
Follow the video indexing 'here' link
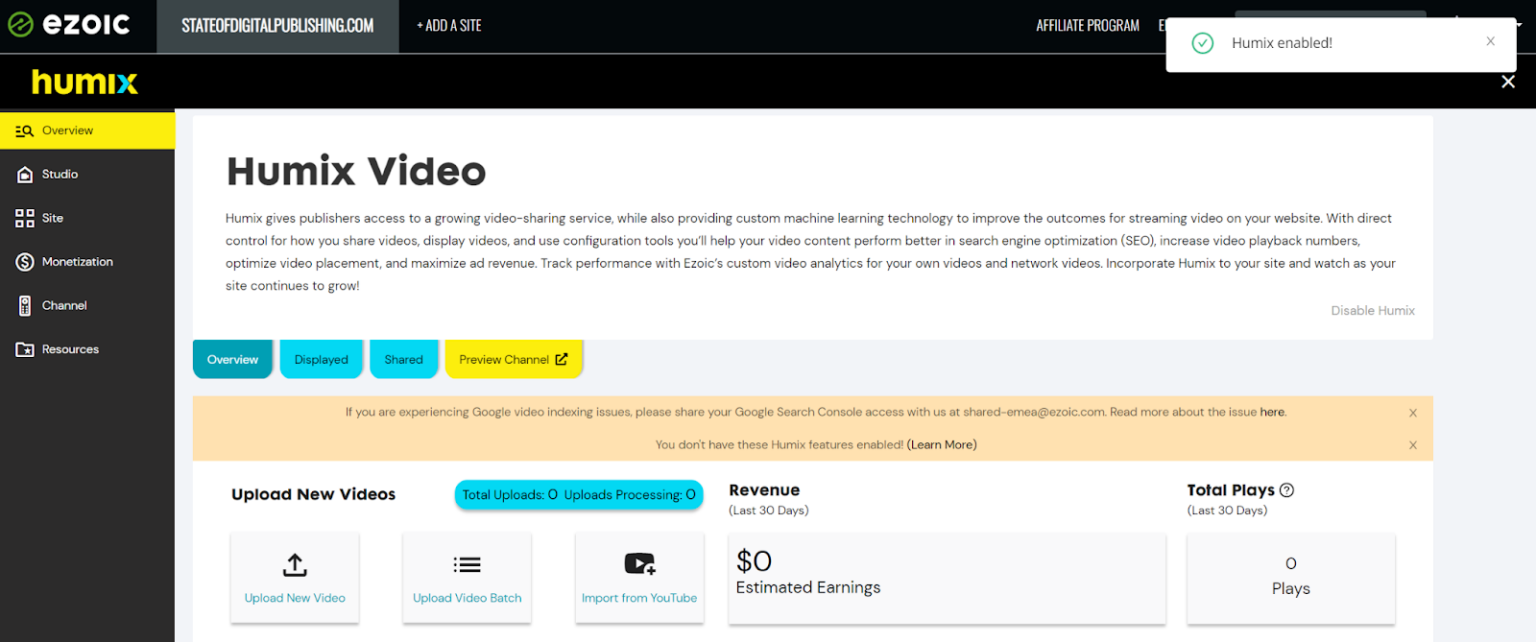1271,411
